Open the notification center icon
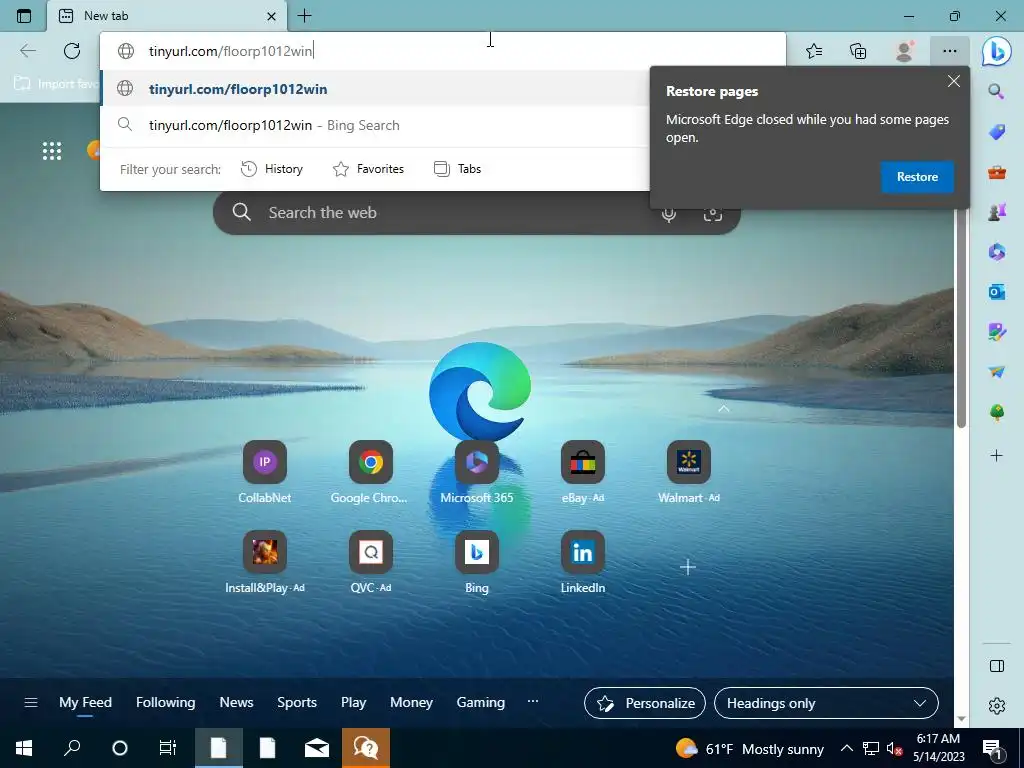1024x768 pixels. coord(992,749)
